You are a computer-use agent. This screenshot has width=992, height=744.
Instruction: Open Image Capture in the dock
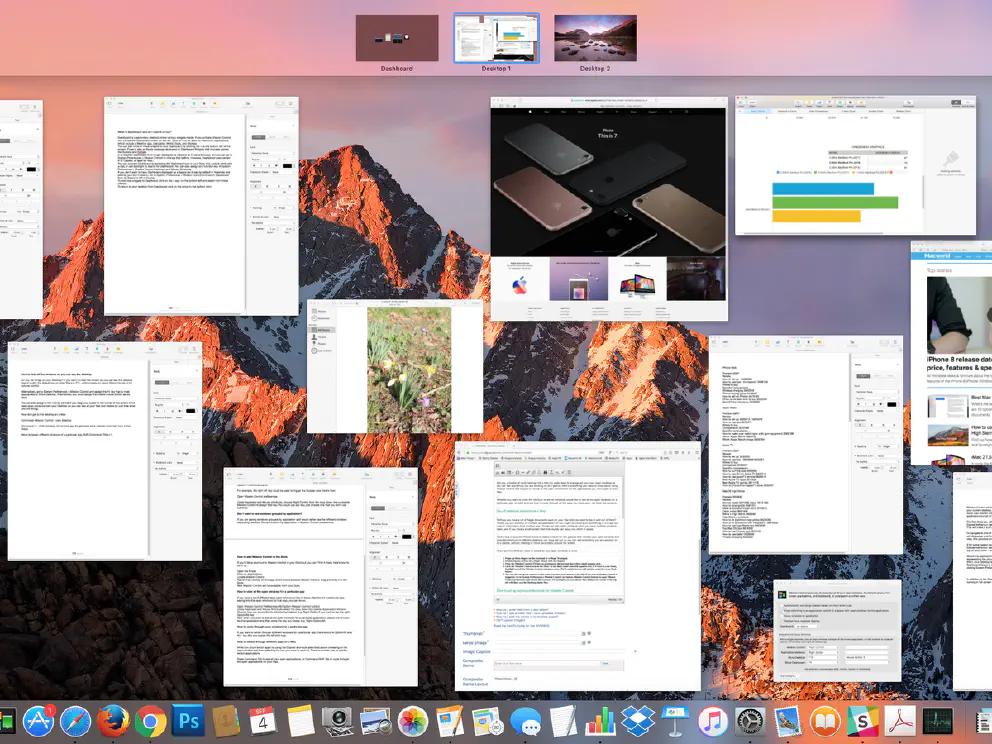click(x=337, y=721)
